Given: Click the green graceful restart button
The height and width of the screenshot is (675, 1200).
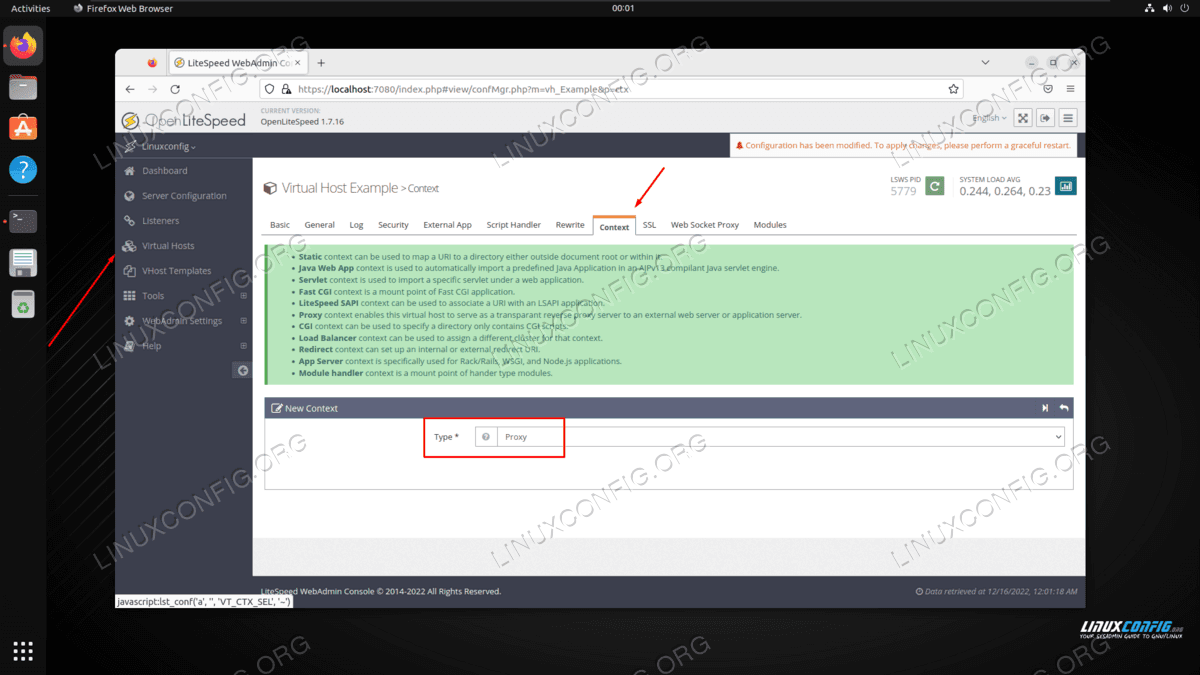Looking at the screenshot, I should pos(934,186).
